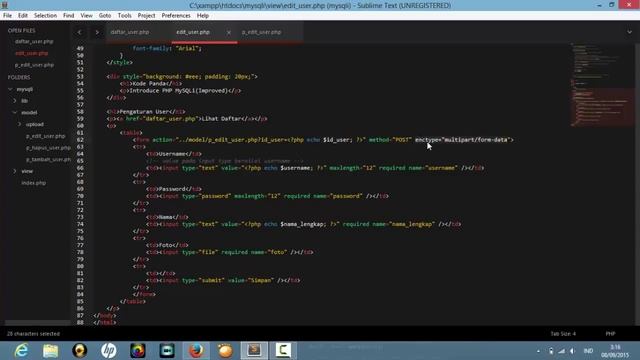Image resolution: width=640 pixels, height=360 pixels.
Task: Click line number 88 in gutter
Action: pyautogui.click(x=80, y=322)
